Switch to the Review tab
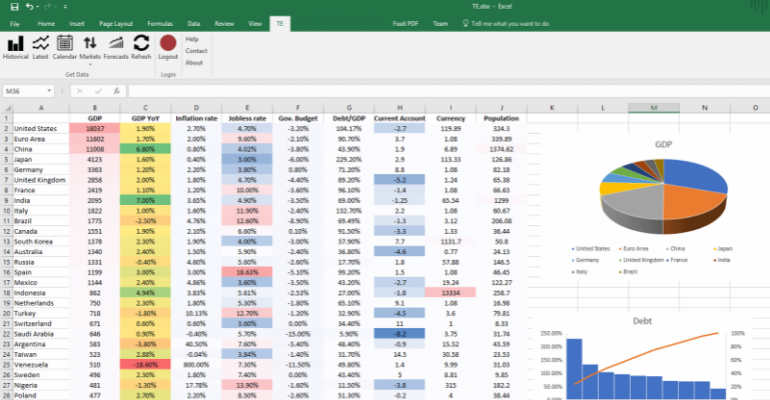Viewport: 770px width, 400px height. (224, 24)
